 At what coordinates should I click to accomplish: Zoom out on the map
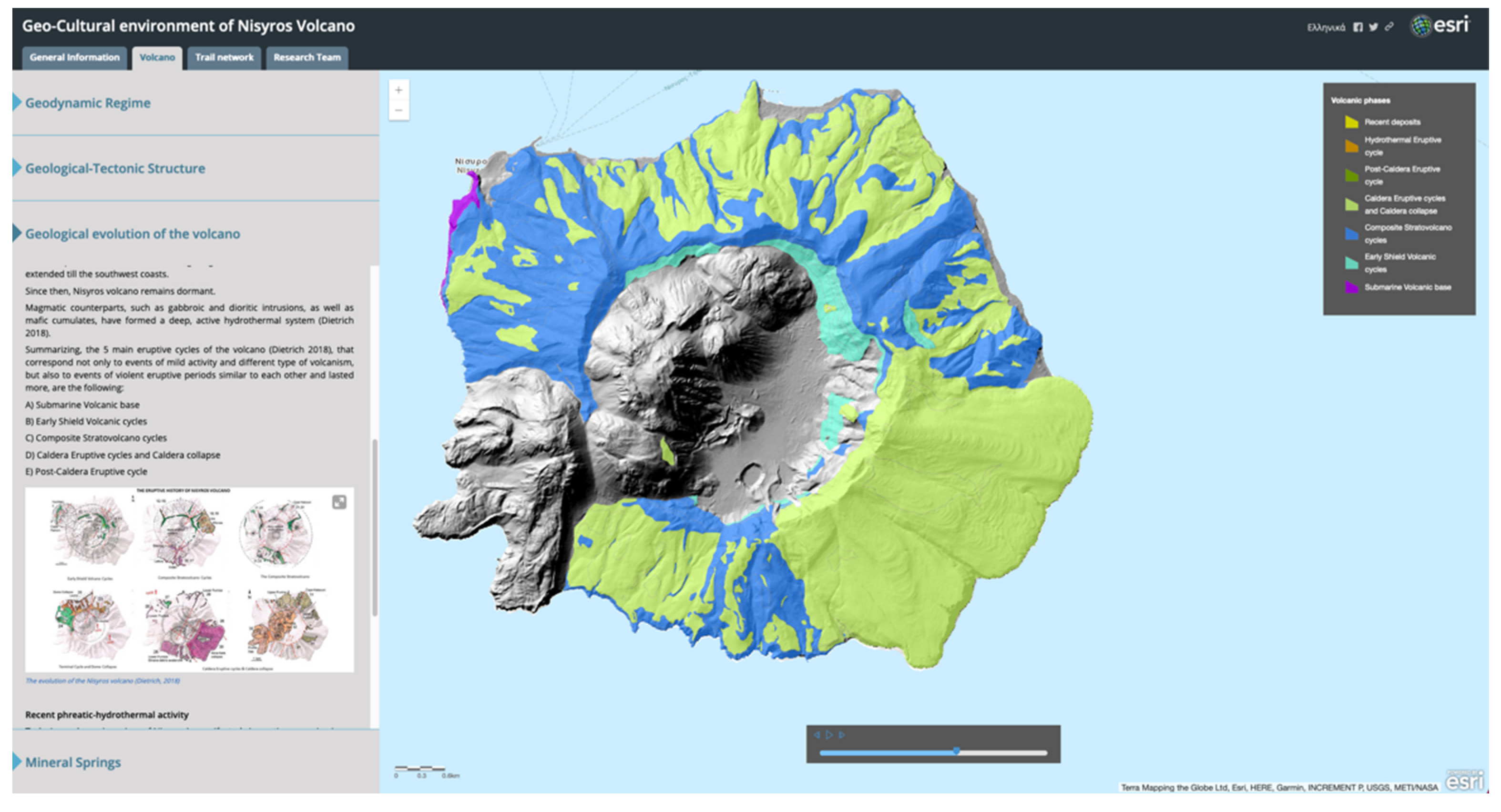398,110
